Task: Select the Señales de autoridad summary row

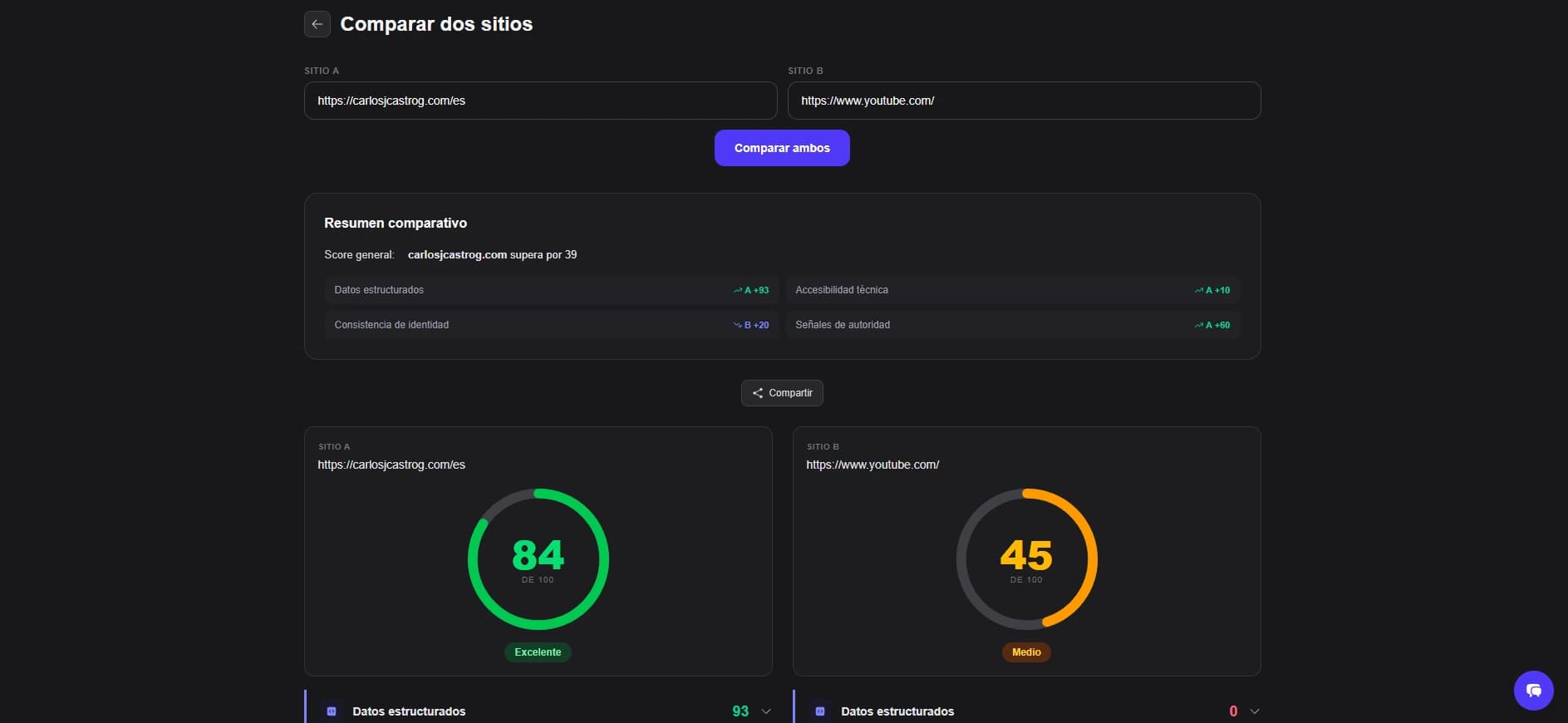Action: (1013, 325)
